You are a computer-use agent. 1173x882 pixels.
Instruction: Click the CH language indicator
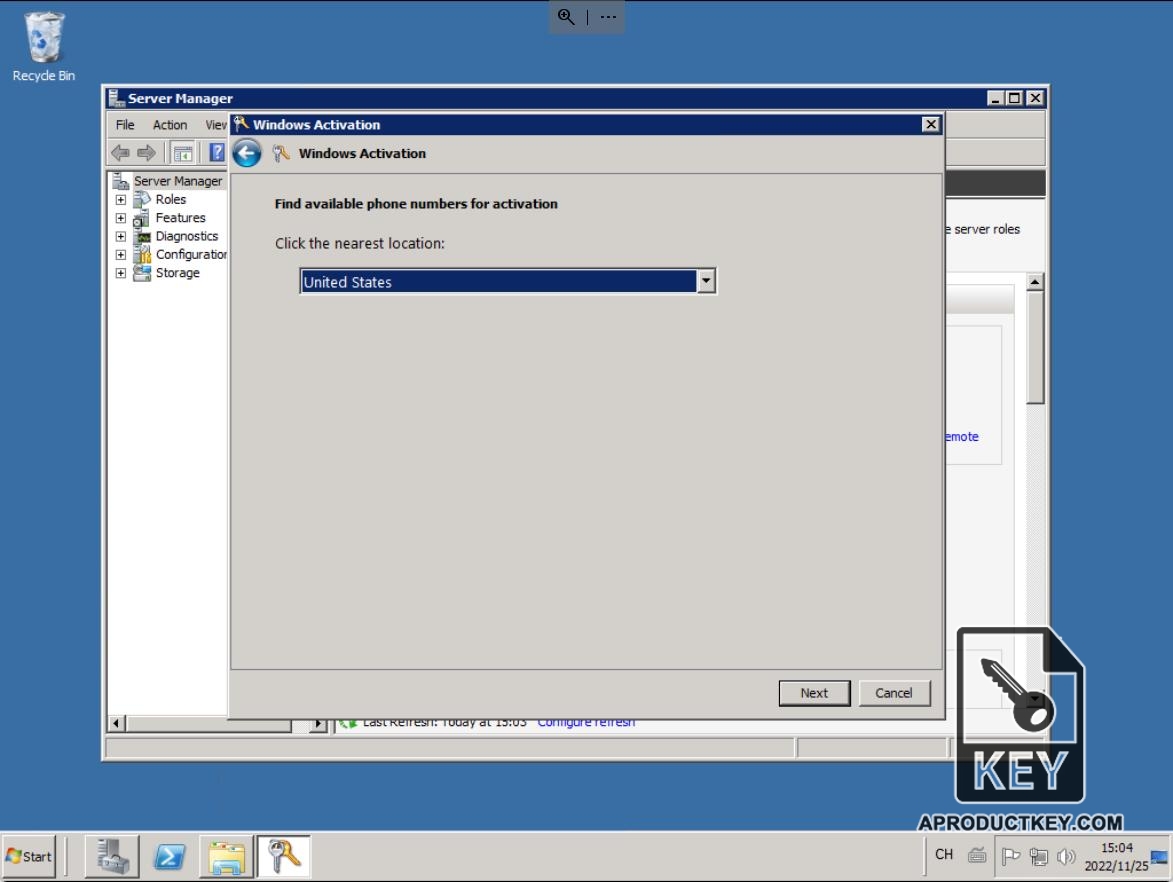tap(944, 854)
